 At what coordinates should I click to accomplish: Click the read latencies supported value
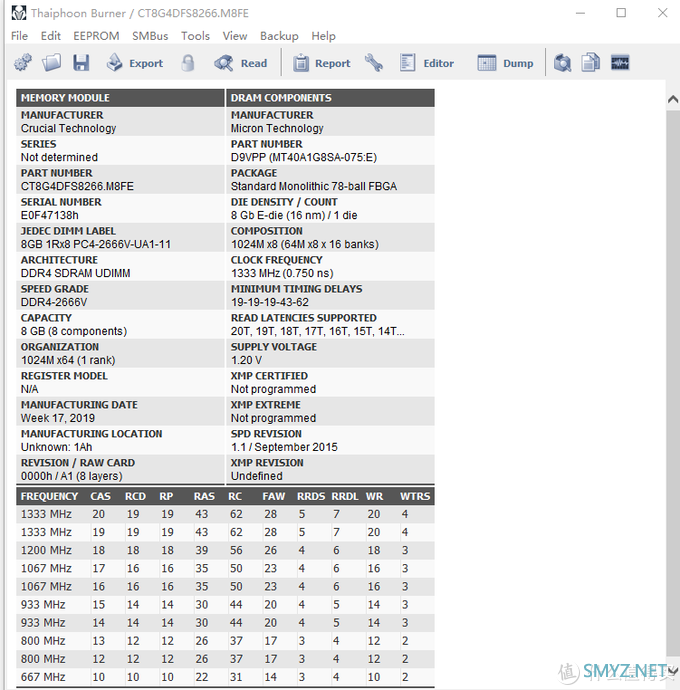point(317,332)
